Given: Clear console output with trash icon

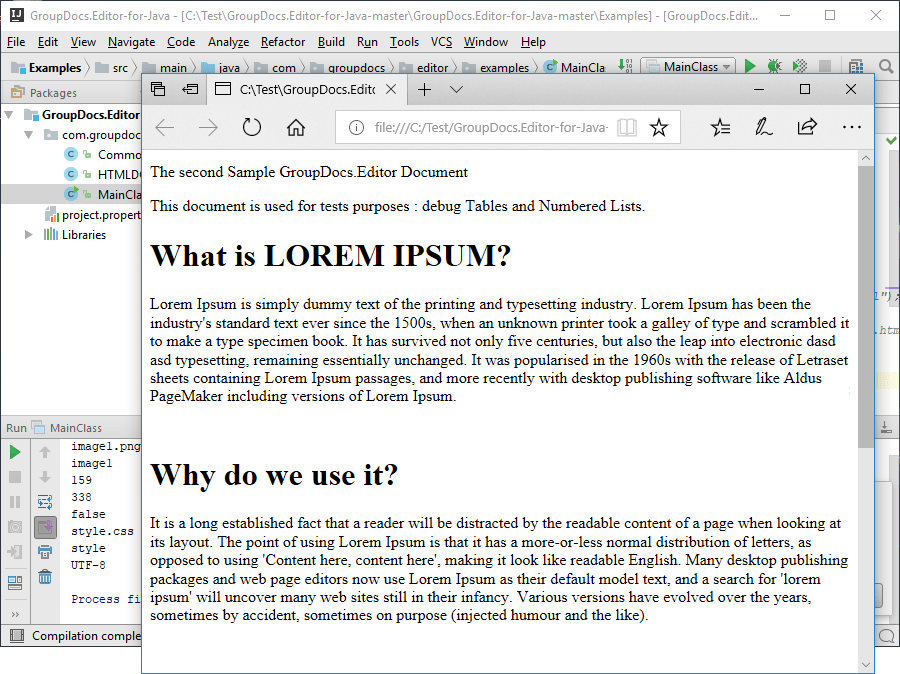Looking at the screenshot, I should [x=45, y=576].
